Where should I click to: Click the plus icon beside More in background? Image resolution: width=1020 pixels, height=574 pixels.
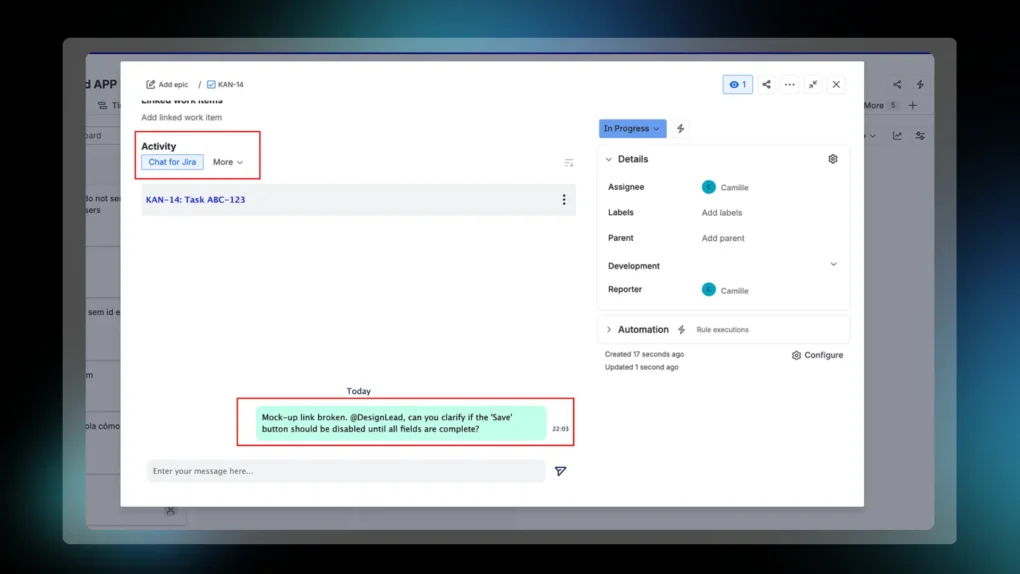click(x=913, y=105)
